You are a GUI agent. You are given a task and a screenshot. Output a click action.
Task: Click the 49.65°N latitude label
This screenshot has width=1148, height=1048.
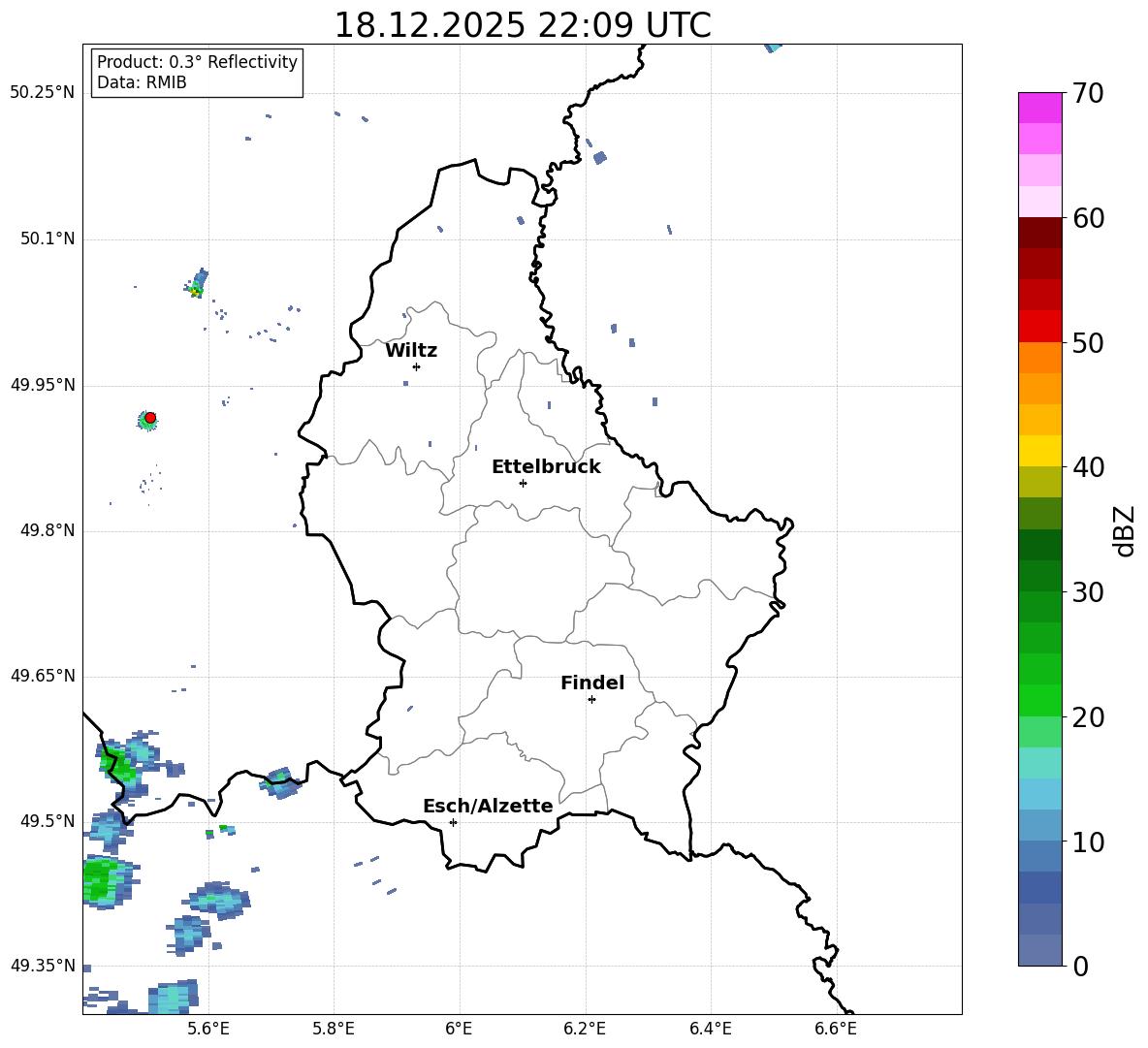click(43, 675)
